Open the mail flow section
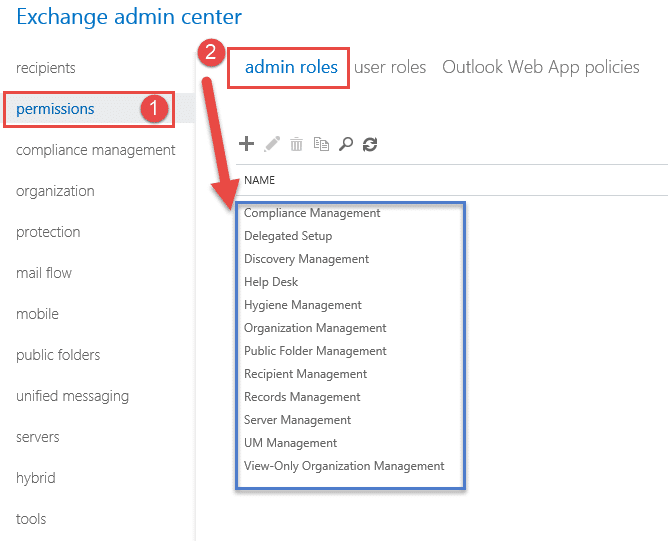Viewport: 668px width, 541px height. pyautogui.click(x=44, y=273)
